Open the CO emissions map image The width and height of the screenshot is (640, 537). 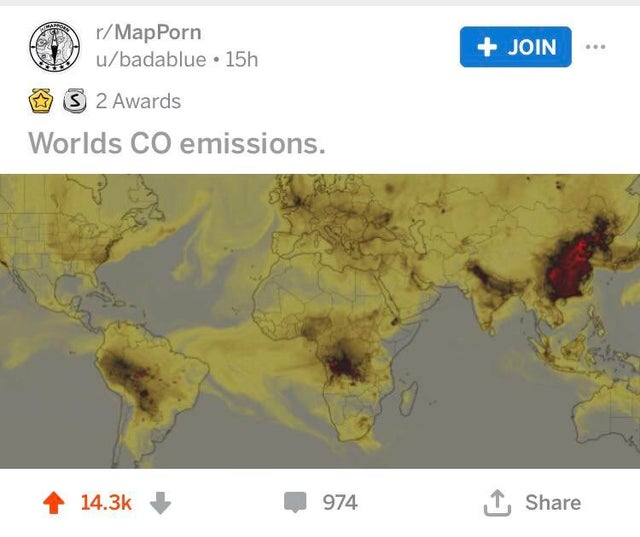(x=320, y=321)
